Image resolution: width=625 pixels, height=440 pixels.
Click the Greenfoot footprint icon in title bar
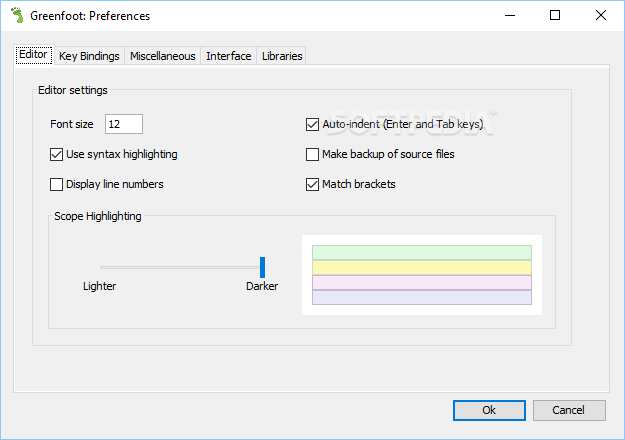pos(17,15)
